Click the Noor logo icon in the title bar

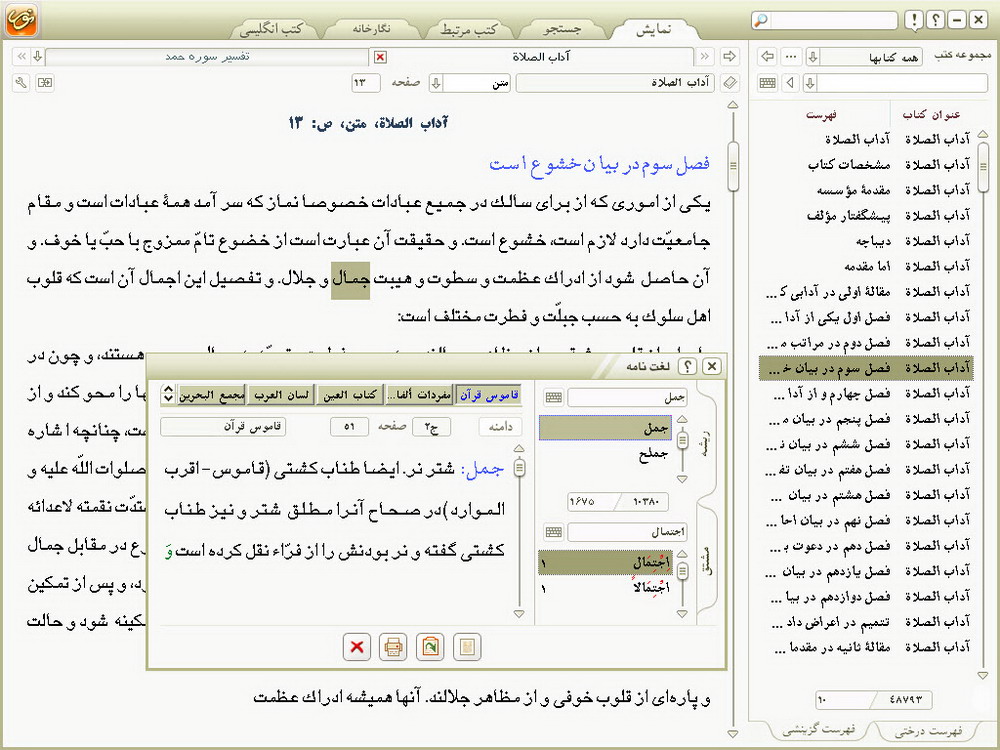pyautogui.click(x=22, y=20)
